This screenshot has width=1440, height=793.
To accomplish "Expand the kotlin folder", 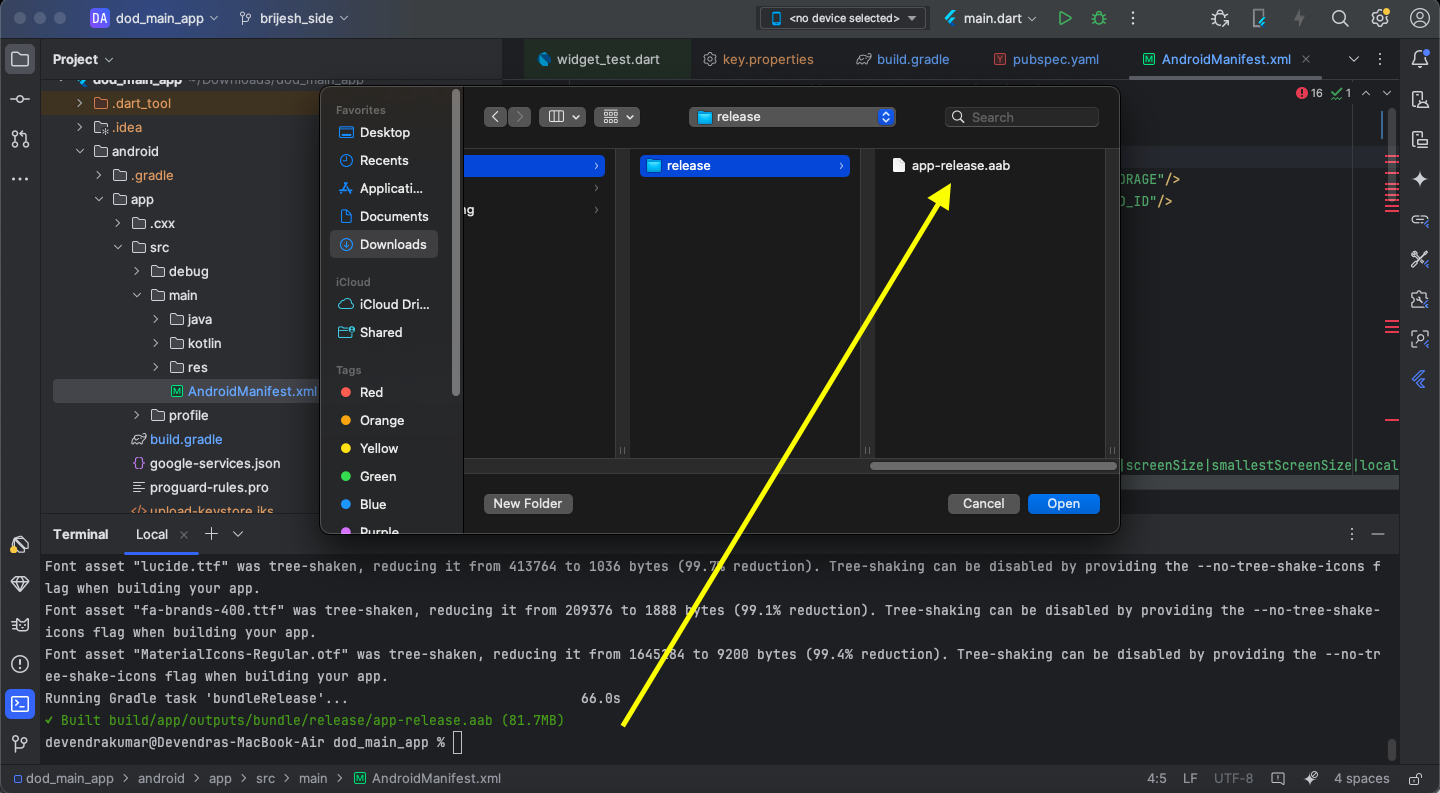I will tap(156, 343).
